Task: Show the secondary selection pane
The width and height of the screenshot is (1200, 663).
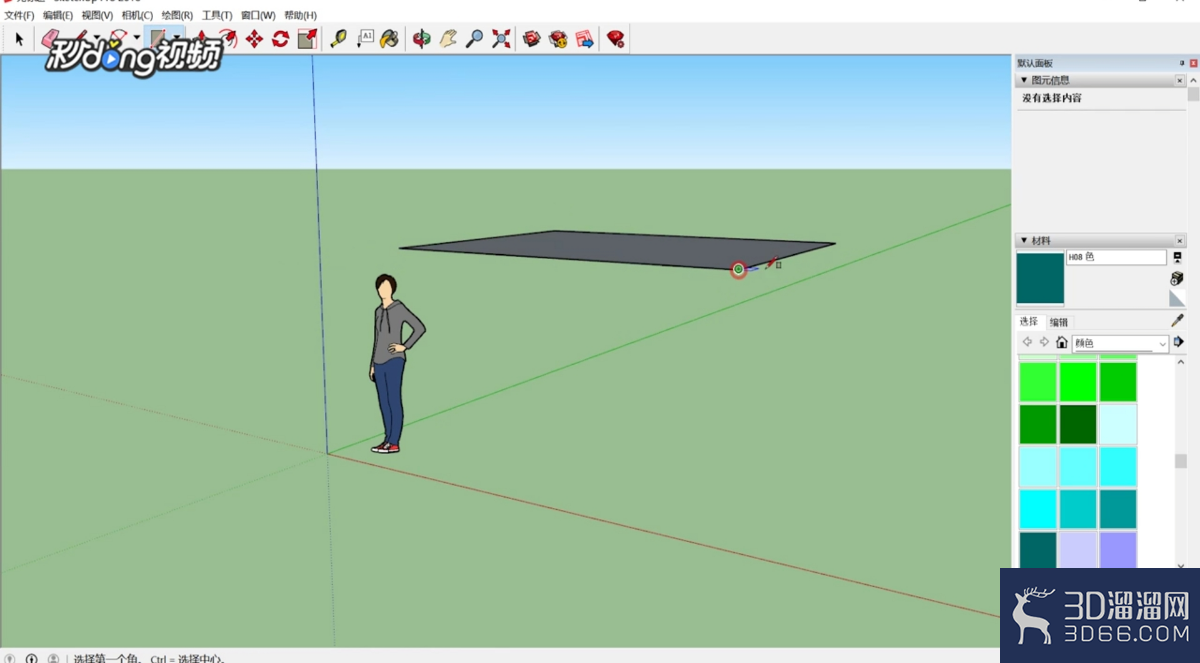Action: click(1178, 257)
